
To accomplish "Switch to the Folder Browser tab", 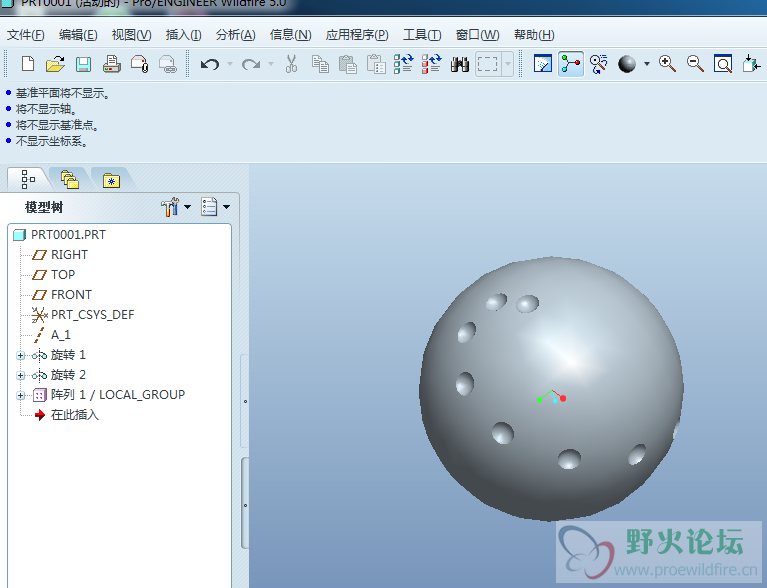I will (69, 180).
